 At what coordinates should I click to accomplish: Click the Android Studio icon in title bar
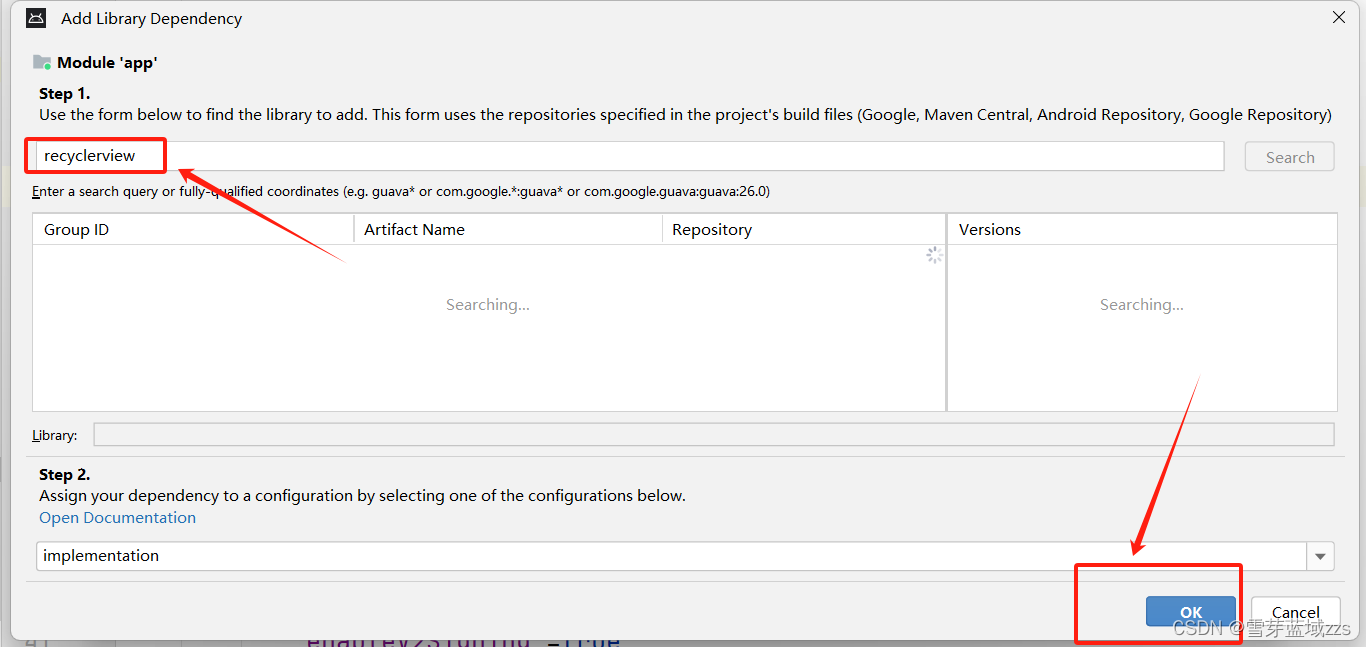point(36,18)
